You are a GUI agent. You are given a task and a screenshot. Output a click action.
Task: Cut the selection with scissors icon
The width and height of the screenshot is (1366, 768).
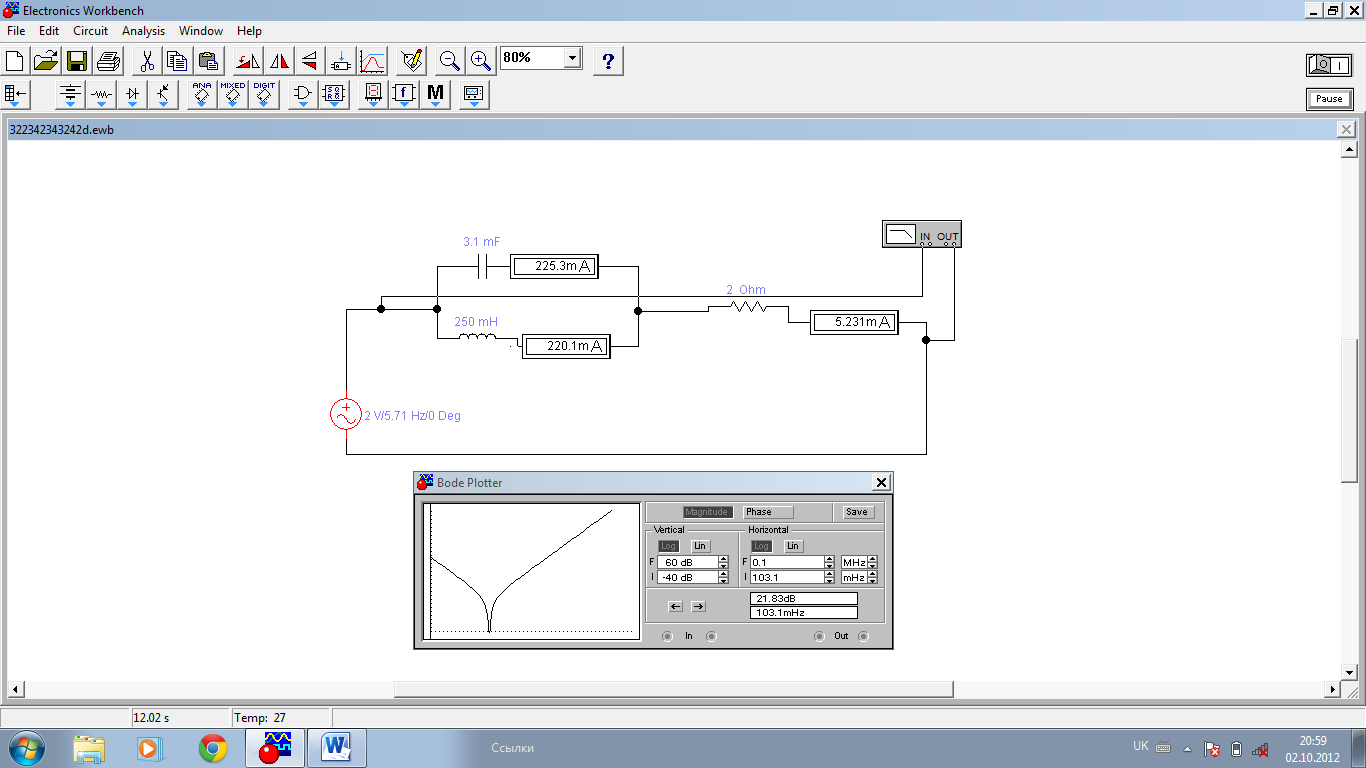tap(147, 61)
